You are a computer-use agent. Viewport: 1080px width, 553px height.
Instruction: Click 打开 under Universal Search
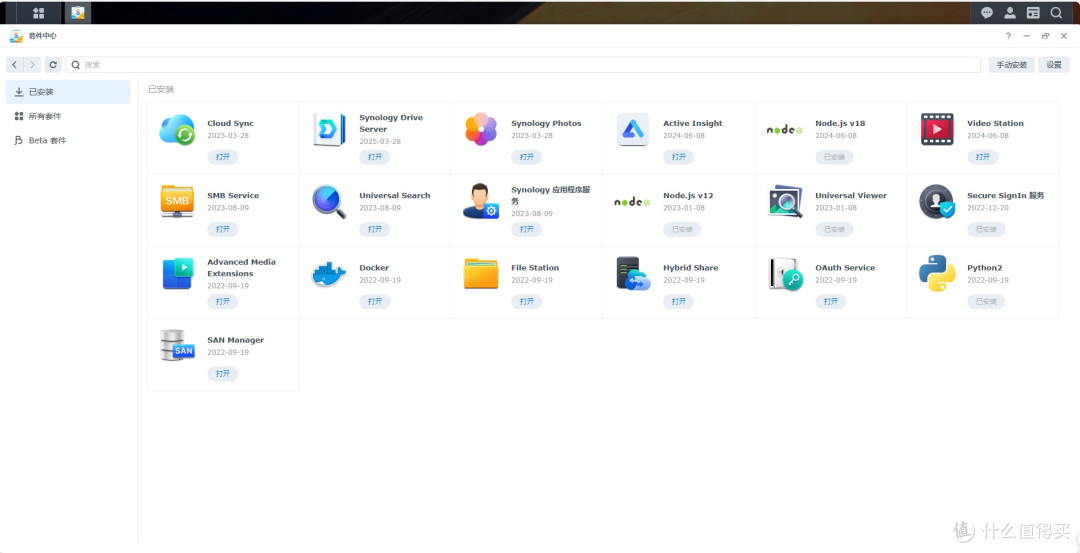click(x=375, y=229)
